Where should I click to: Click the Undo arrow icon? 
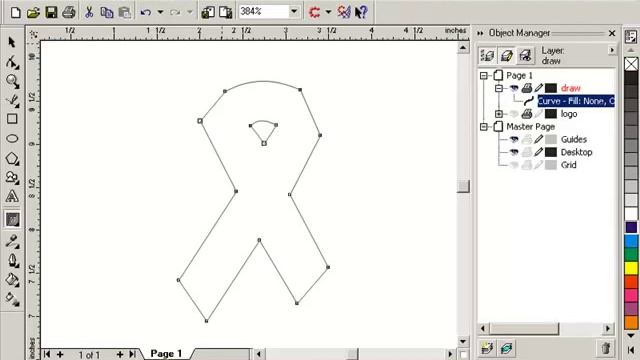146,12
